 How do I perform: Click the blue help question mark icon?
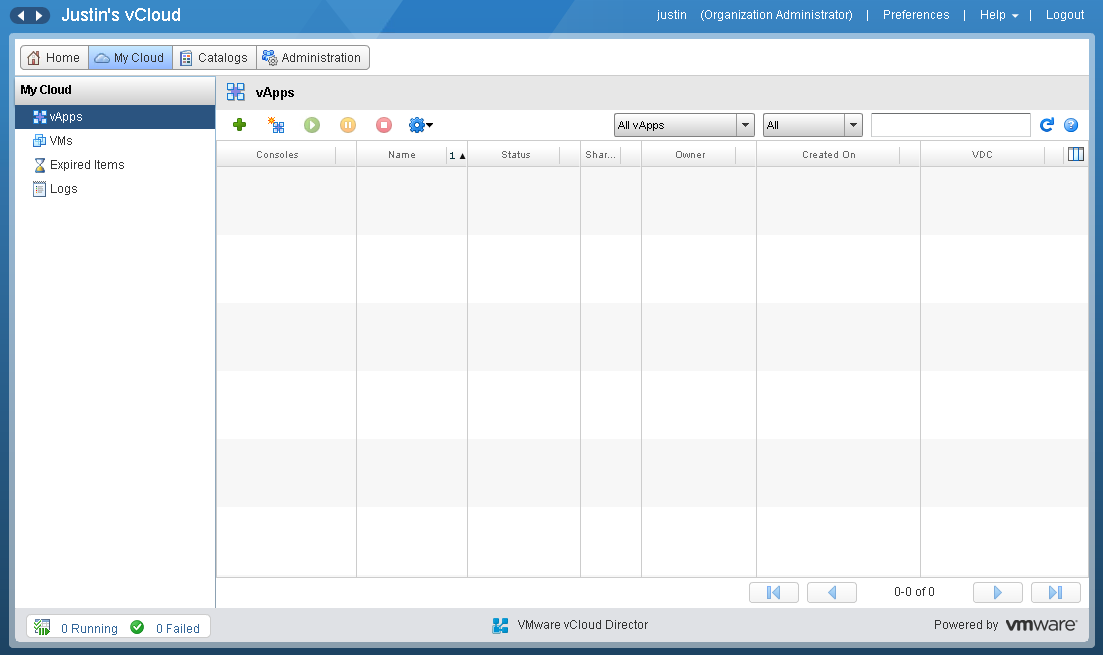click(1071, 125)
